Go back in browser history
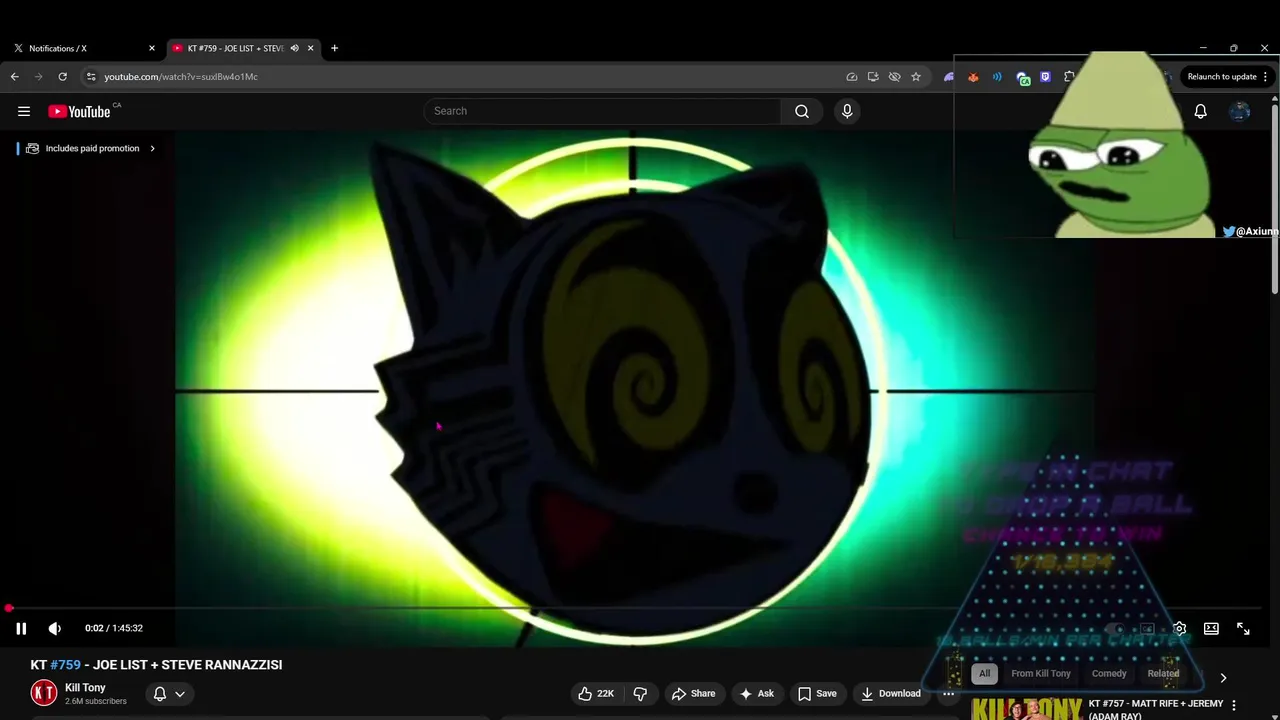Image resolution: width=1280 pixels, height=720 pixels. (x=14, y=76)
